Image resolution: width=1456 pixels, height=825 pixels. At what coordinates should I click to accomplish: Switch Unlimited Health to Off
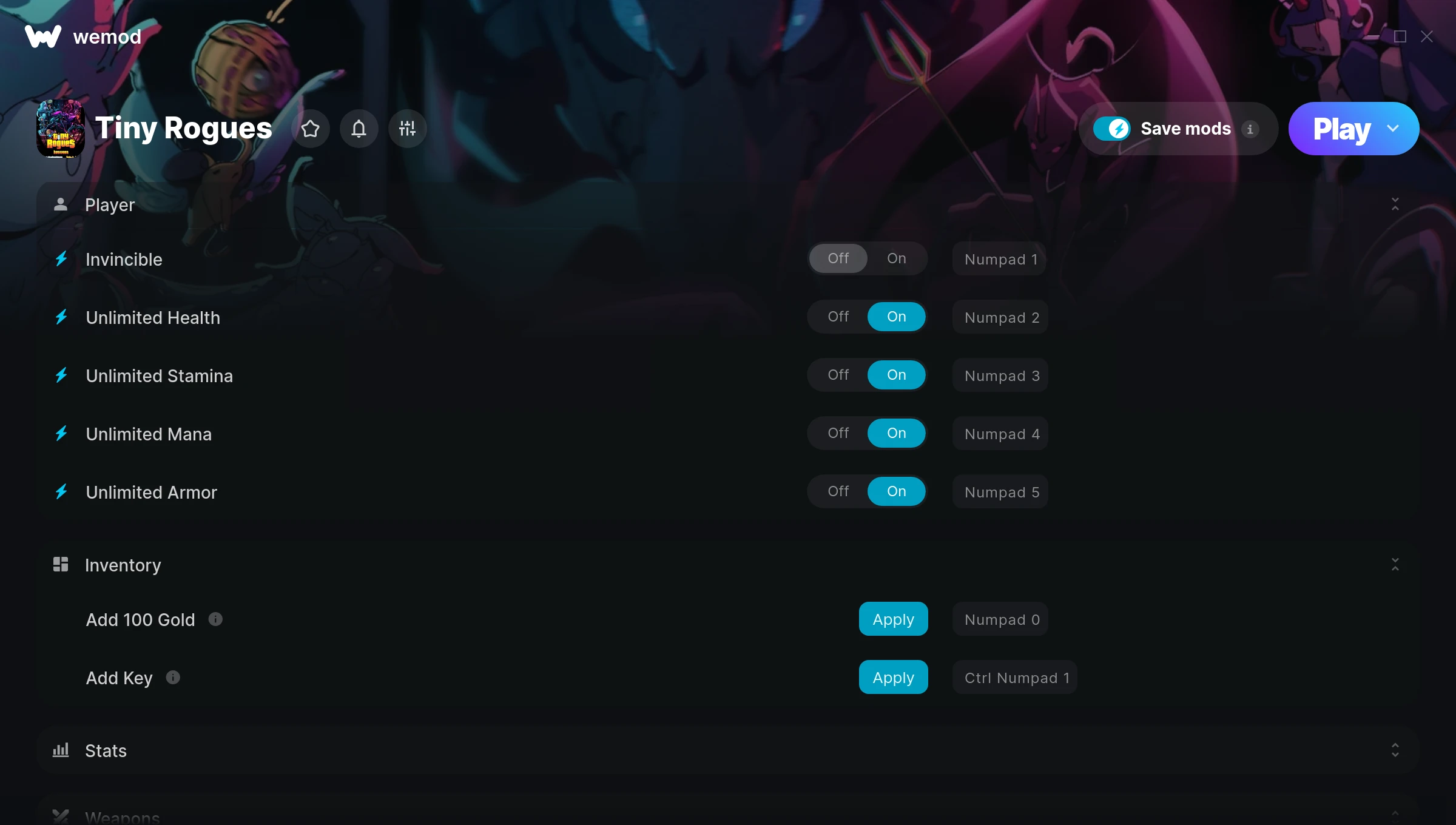tap(838, 317)
